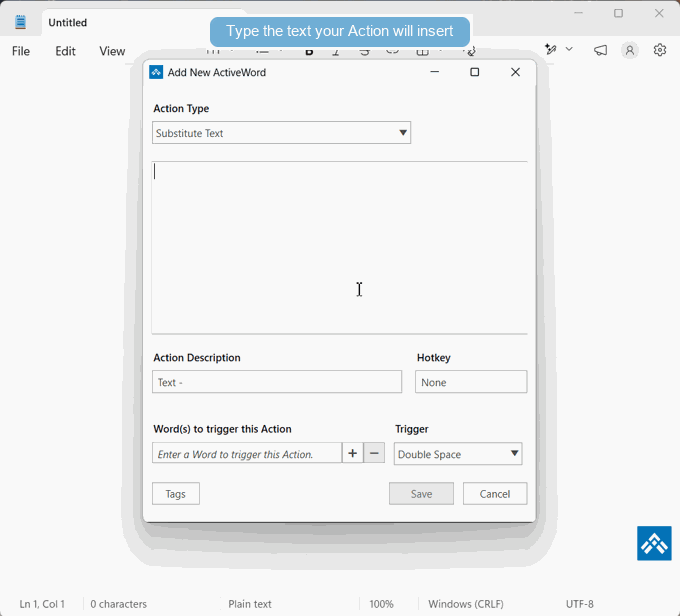Open the Action Type dropdown

(x=281, y=133)
